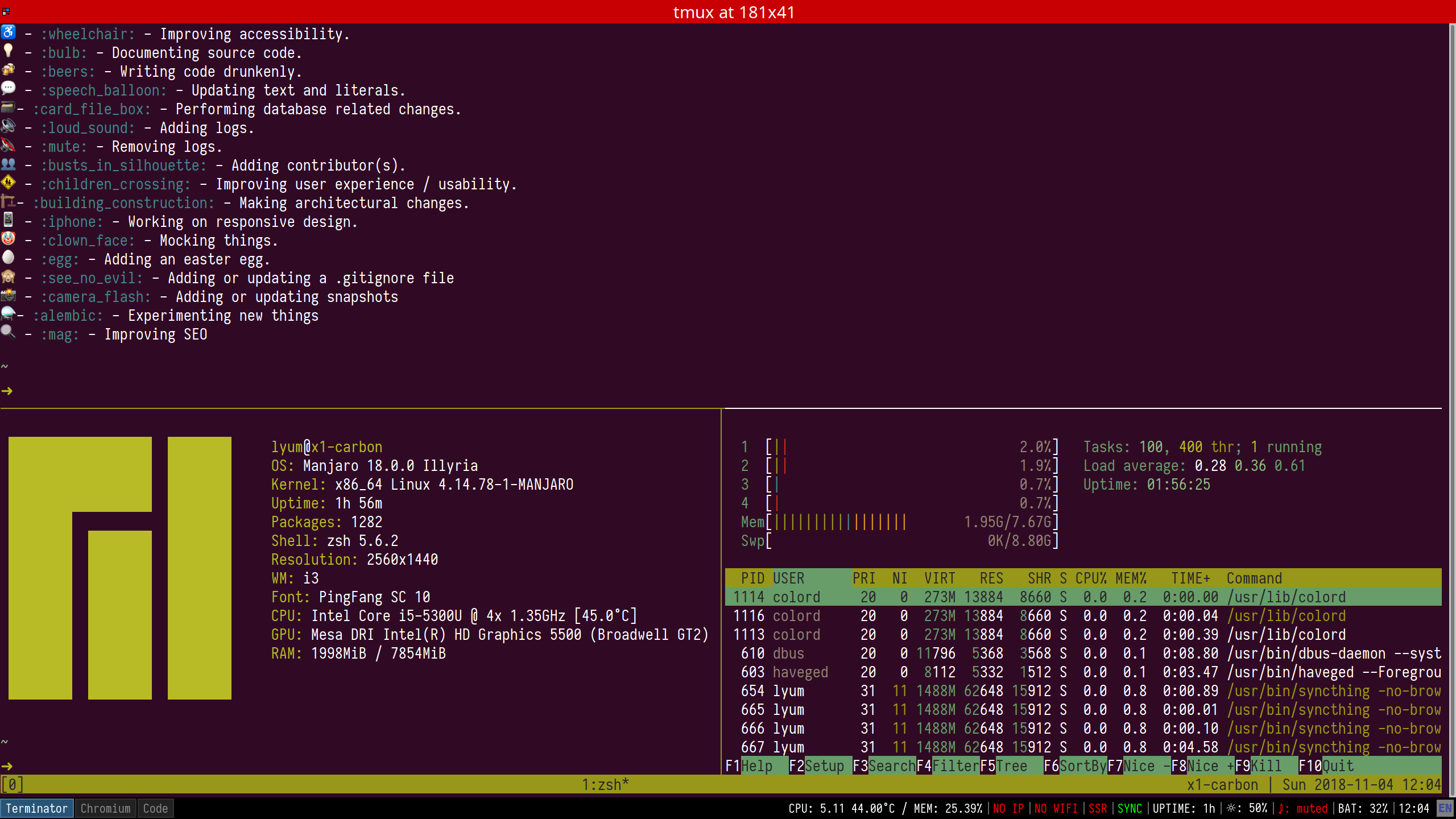Screen dimensions: 1456x819
Task: Click the magnifying glass emoji icon
Action: 8,332
